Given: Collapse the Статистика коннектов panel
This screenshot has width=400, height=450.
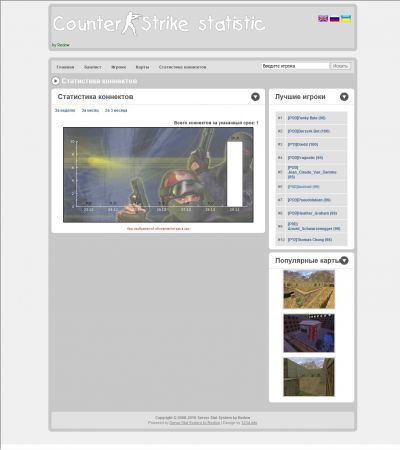Looking at the screenshot, I should (255, 97).
